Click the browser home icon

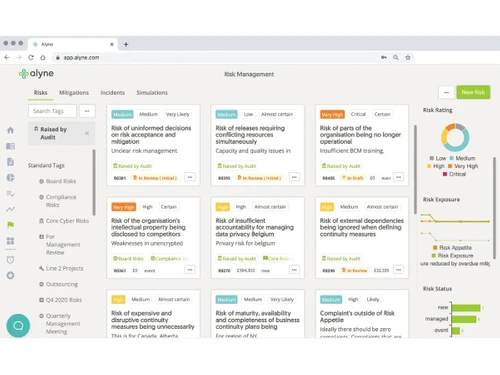[x=43, y=57]
